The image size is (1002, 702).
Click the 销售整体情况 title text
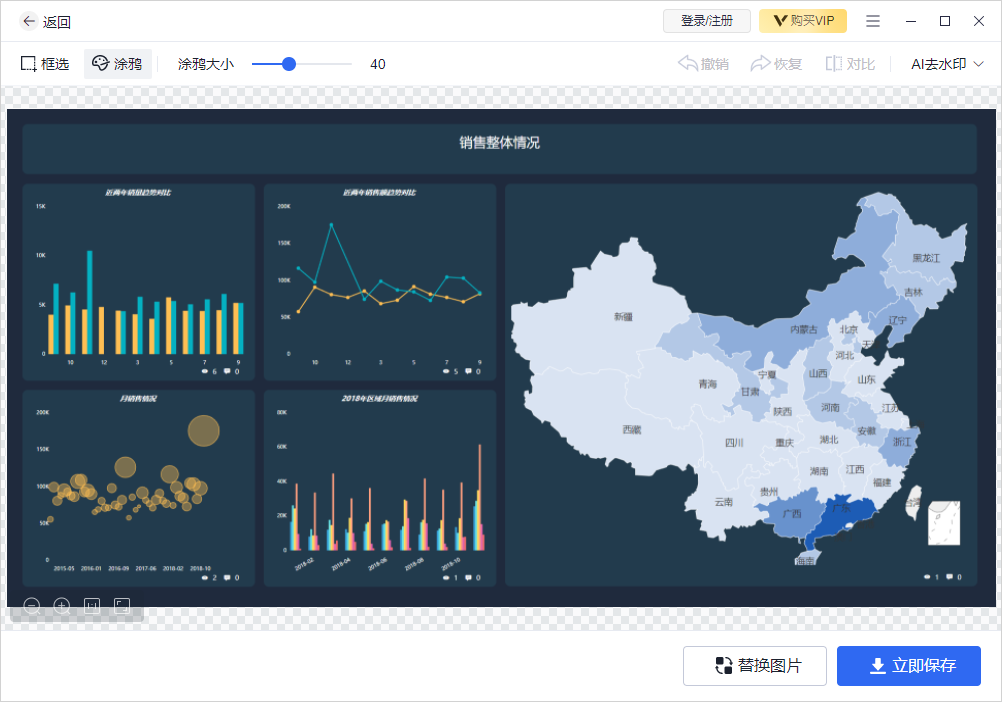[500, 143]
